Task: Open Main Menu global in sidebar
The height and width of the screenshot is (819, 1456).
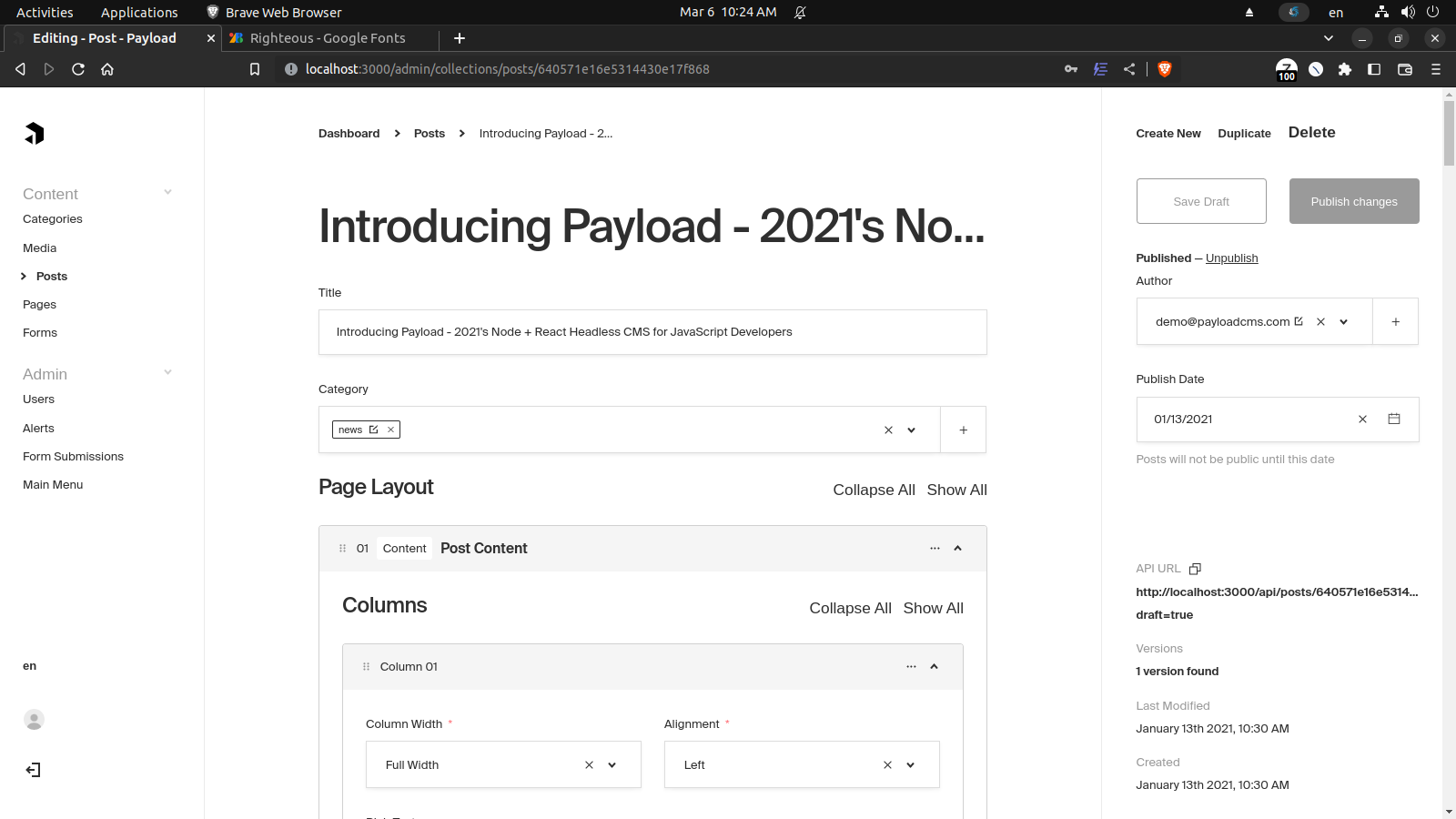Action: (53, 484)
